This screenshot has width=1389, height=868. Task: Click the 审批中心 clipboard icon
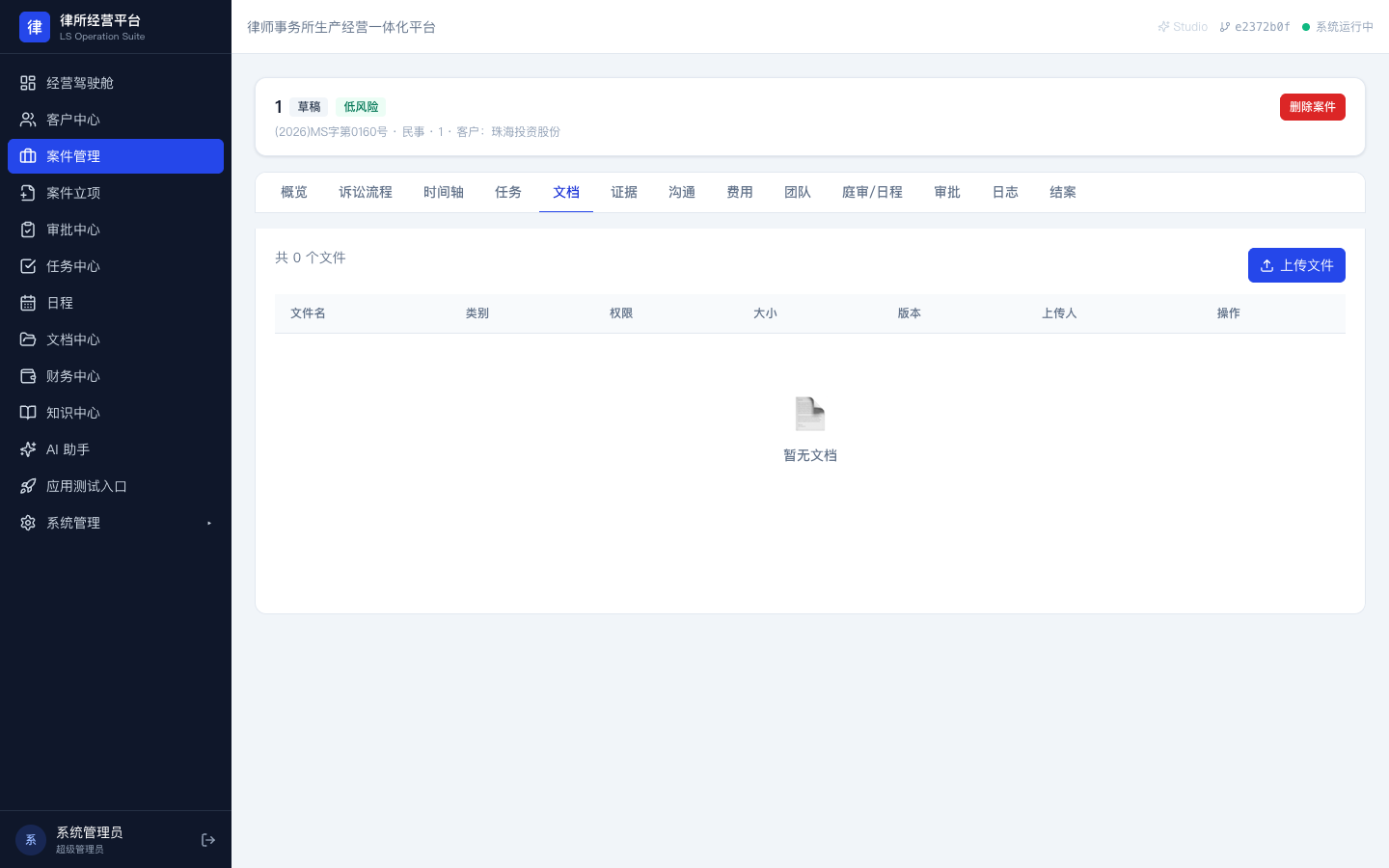pyautogui.click(x=28, y=230)
